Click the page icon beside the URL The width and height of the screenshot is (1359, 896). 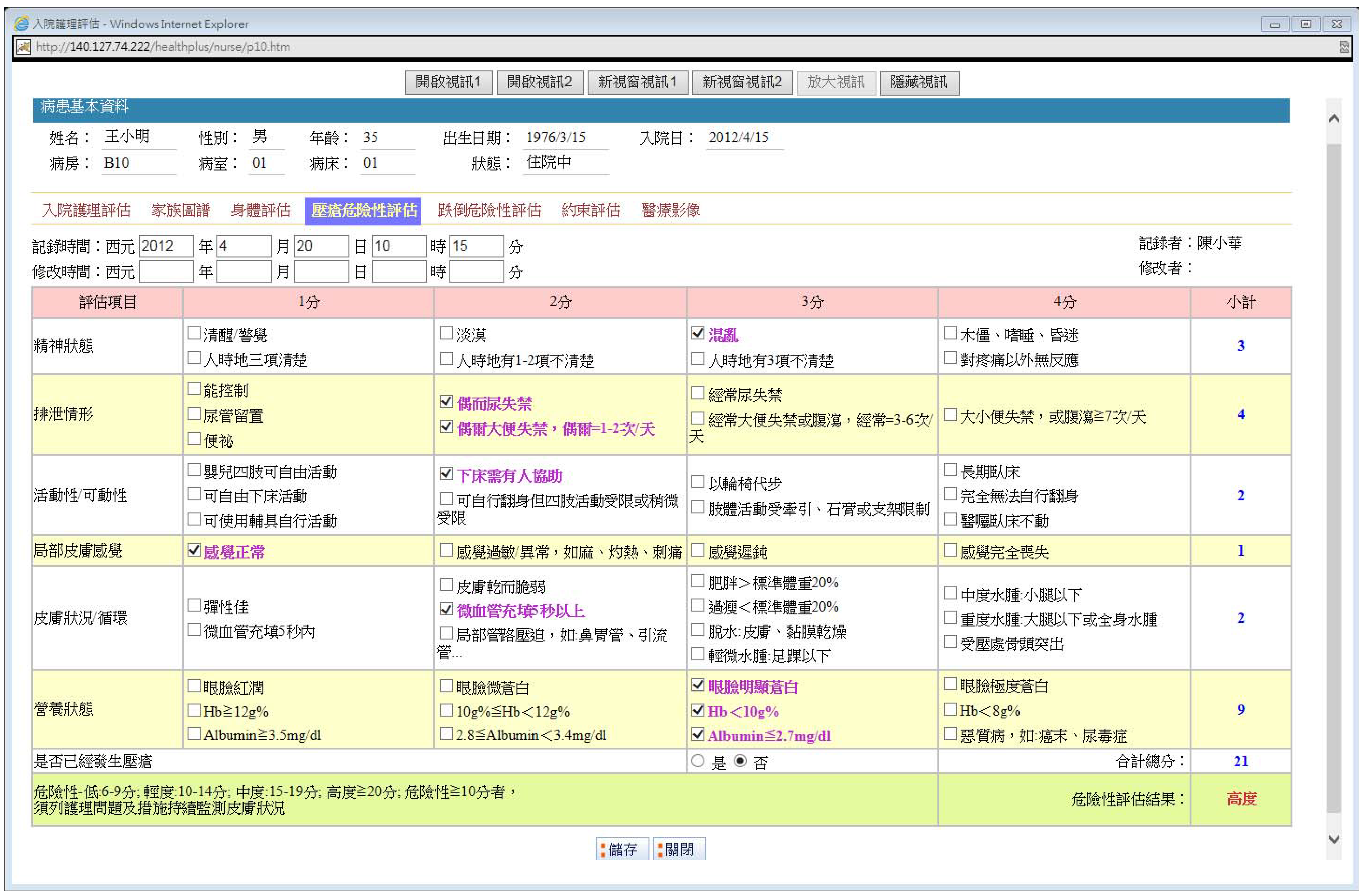point(23,47)
